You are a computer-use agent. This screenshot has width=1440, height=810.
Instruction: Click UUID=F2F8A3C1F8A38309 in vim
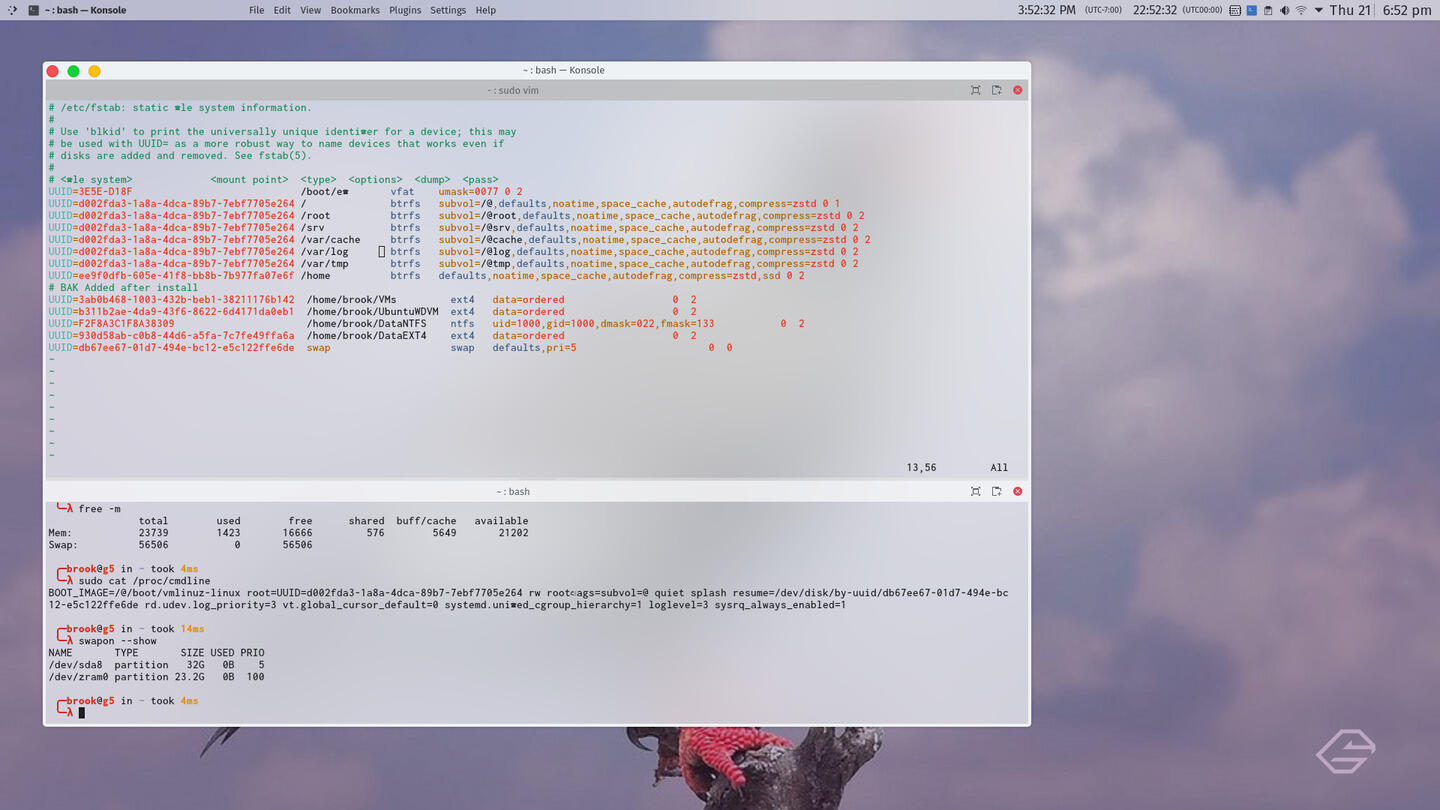point(111,324)
